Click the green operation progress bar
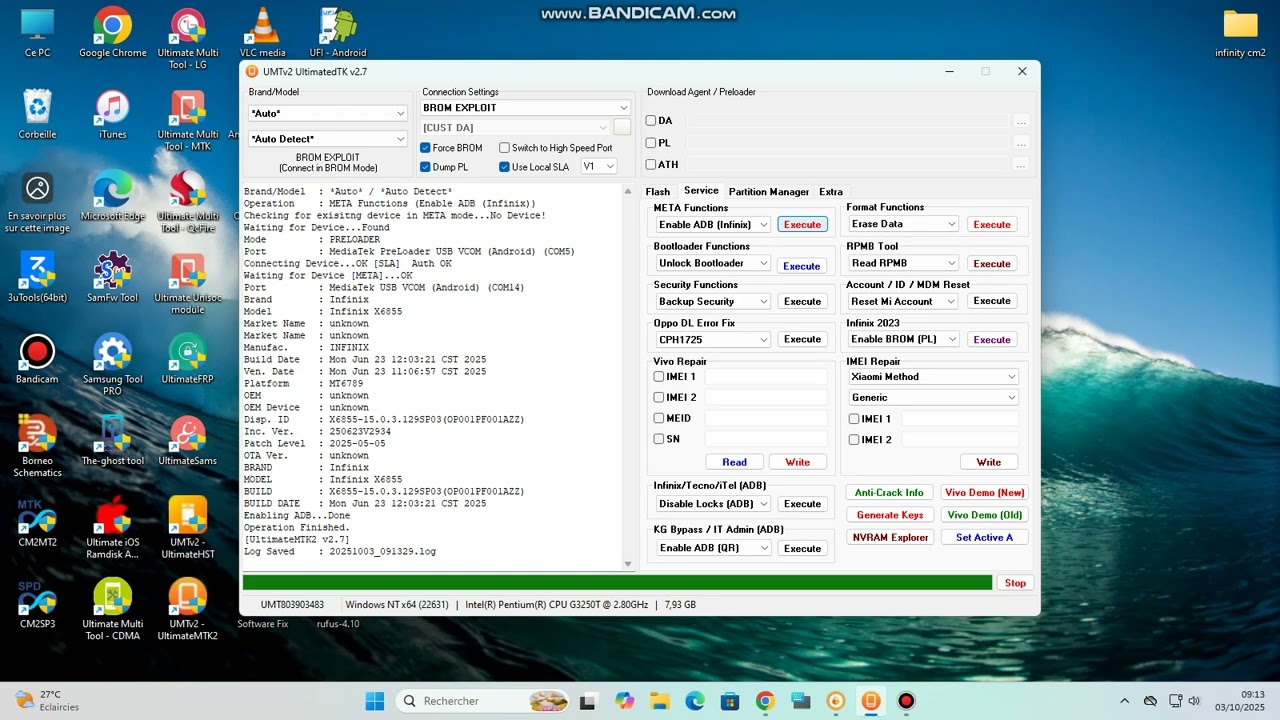 pos(617,583)
